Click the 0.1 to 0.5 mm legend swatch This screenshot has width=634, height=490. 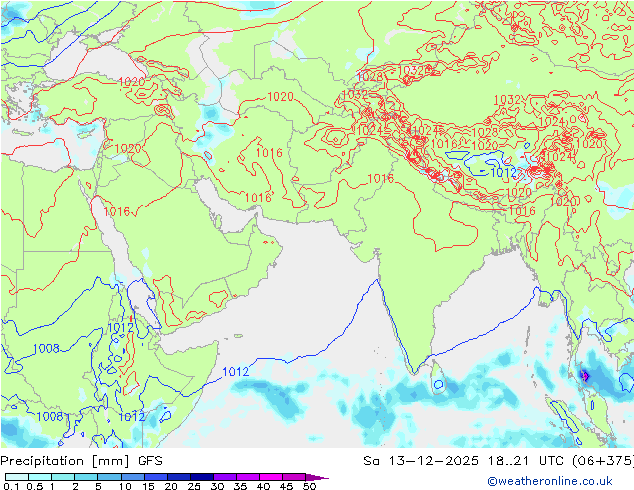point(17,477)
